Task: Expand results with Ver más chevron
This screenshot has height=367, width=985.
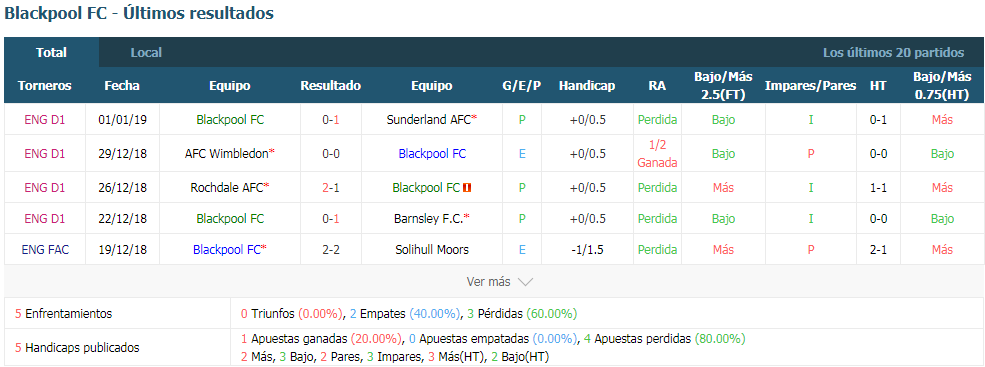Action: tap(499, 282)
